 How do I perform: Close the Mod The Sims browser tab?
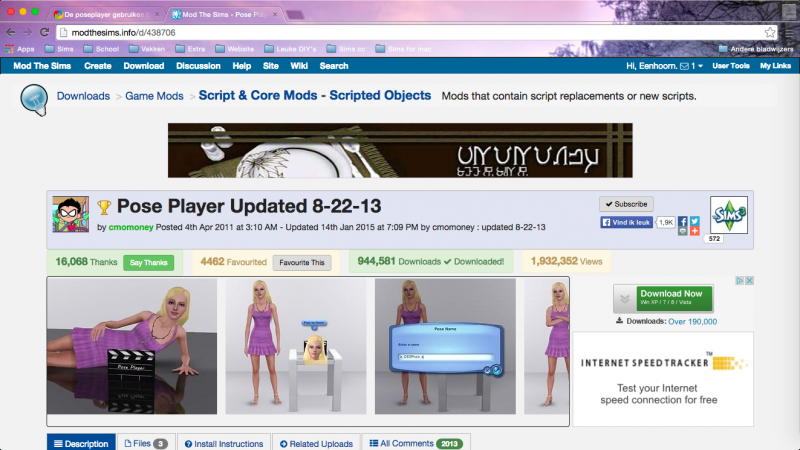[x=275, y=14]
